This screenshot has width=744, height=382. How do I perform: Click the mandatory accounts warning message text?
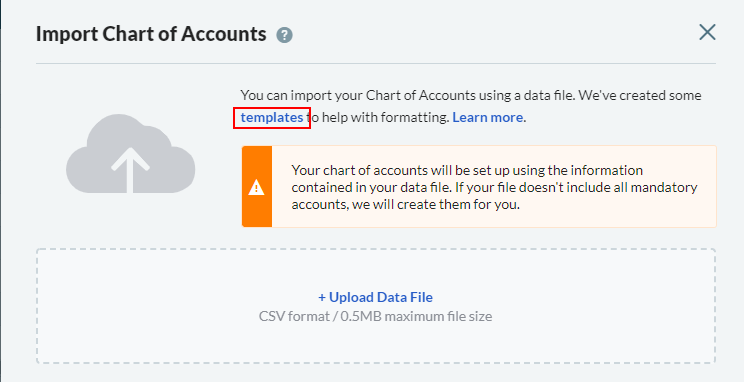tap(494, 187)
